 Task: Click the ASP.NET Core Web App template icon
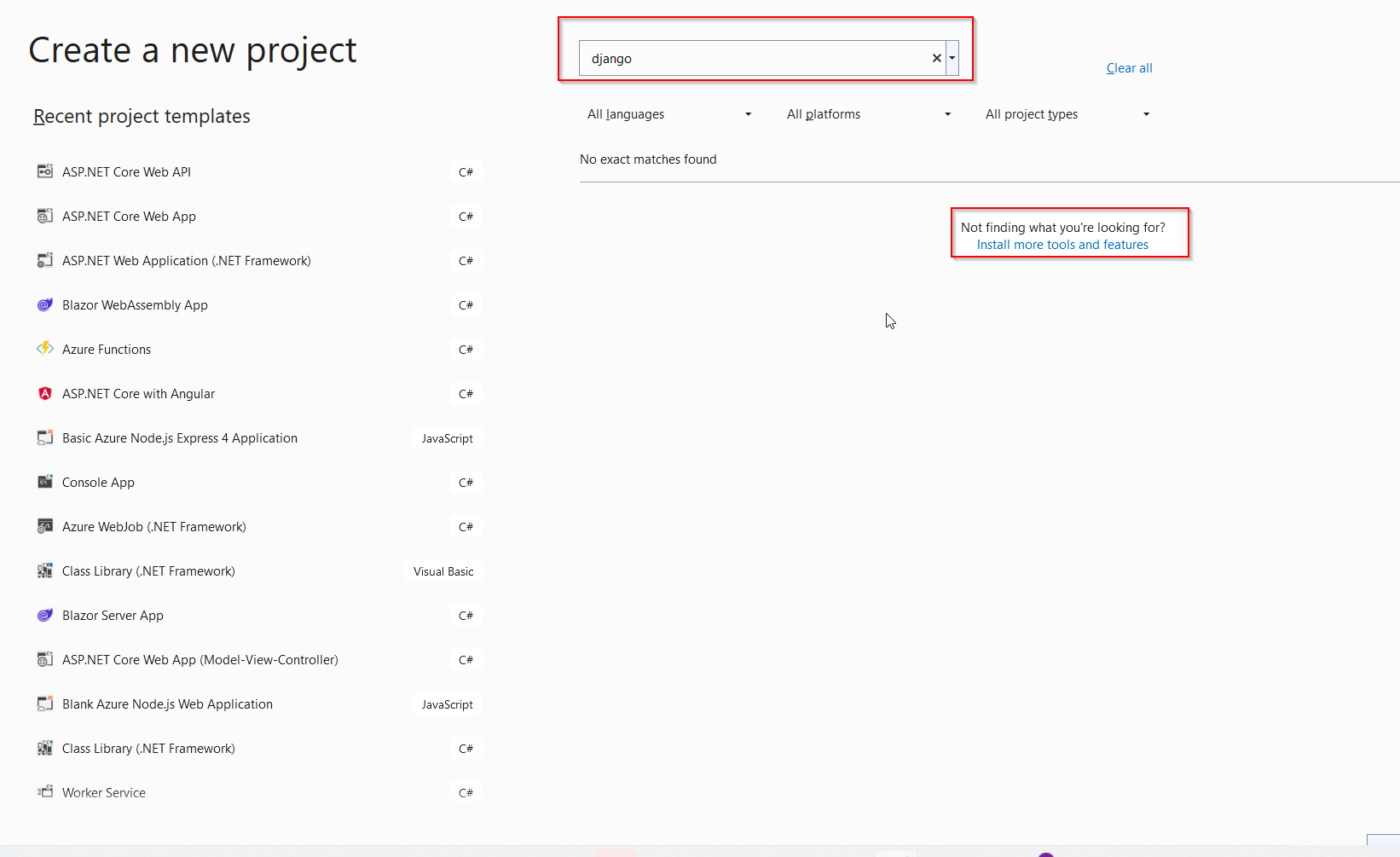click(x=45, y=216)
